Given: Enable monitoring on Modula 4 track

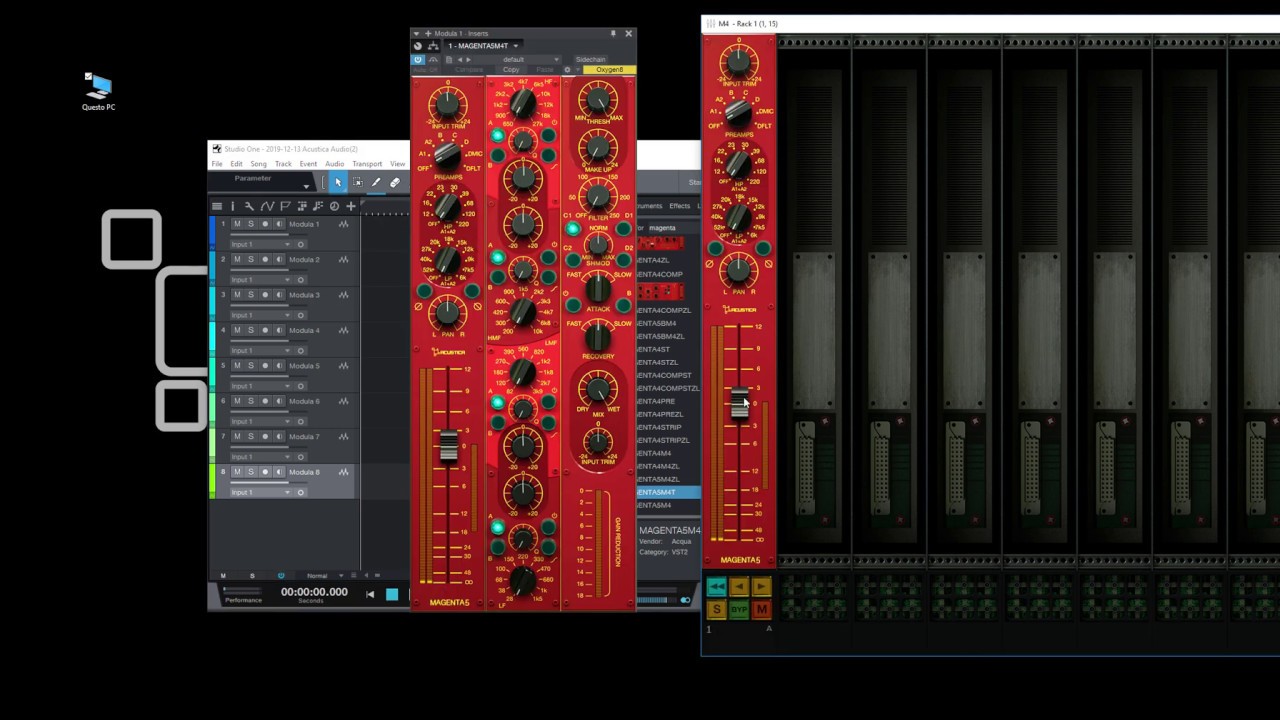Looking at the screenshot, I should (x=279, y=330).
